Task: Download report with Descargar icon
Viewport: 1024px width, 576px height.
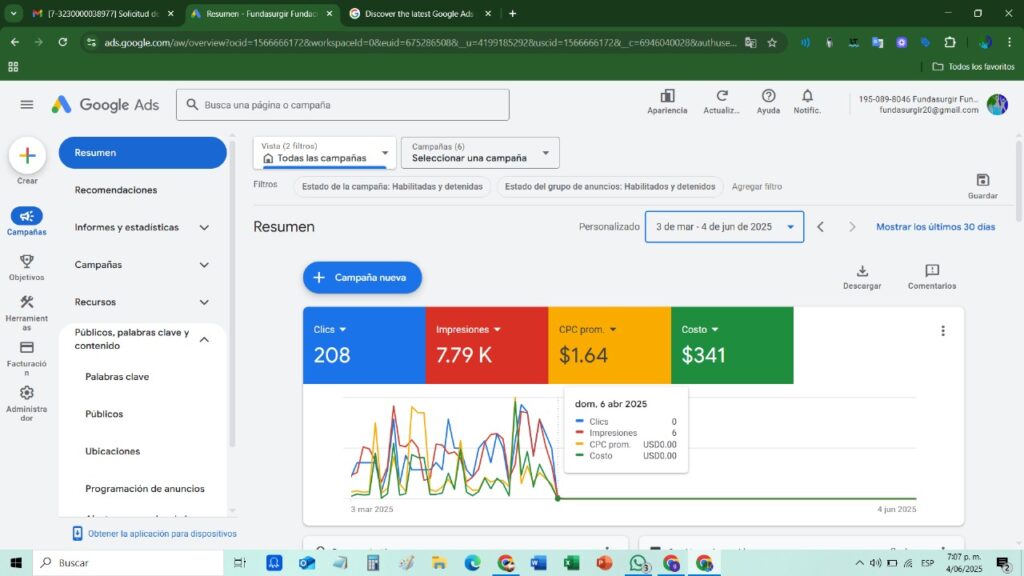Action: pyautogui.click(x=862, y=272)
